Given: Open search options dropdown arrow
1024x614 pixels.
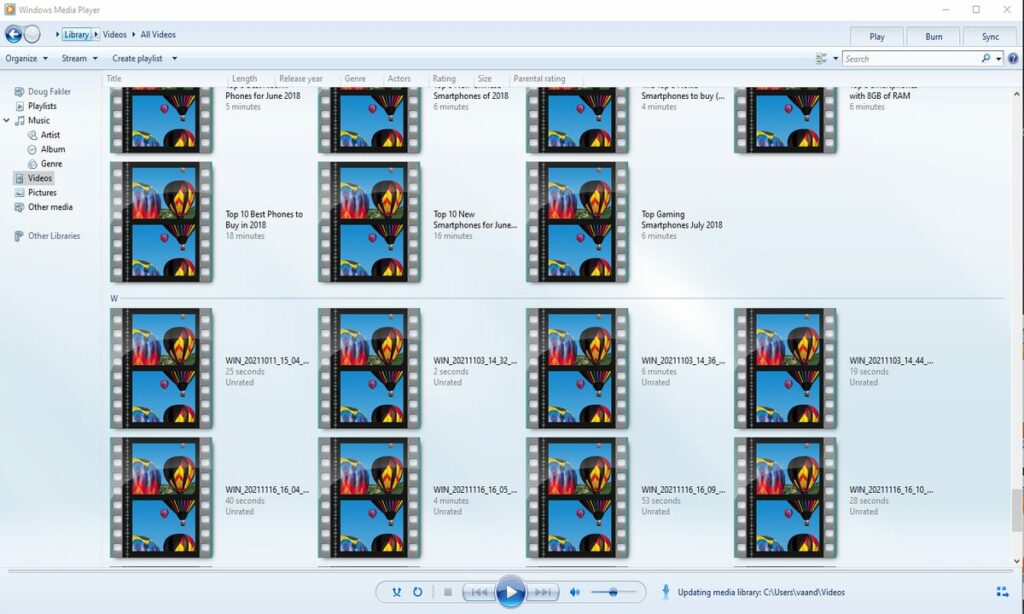Looking at the screenshot, I should coord(999,59).
